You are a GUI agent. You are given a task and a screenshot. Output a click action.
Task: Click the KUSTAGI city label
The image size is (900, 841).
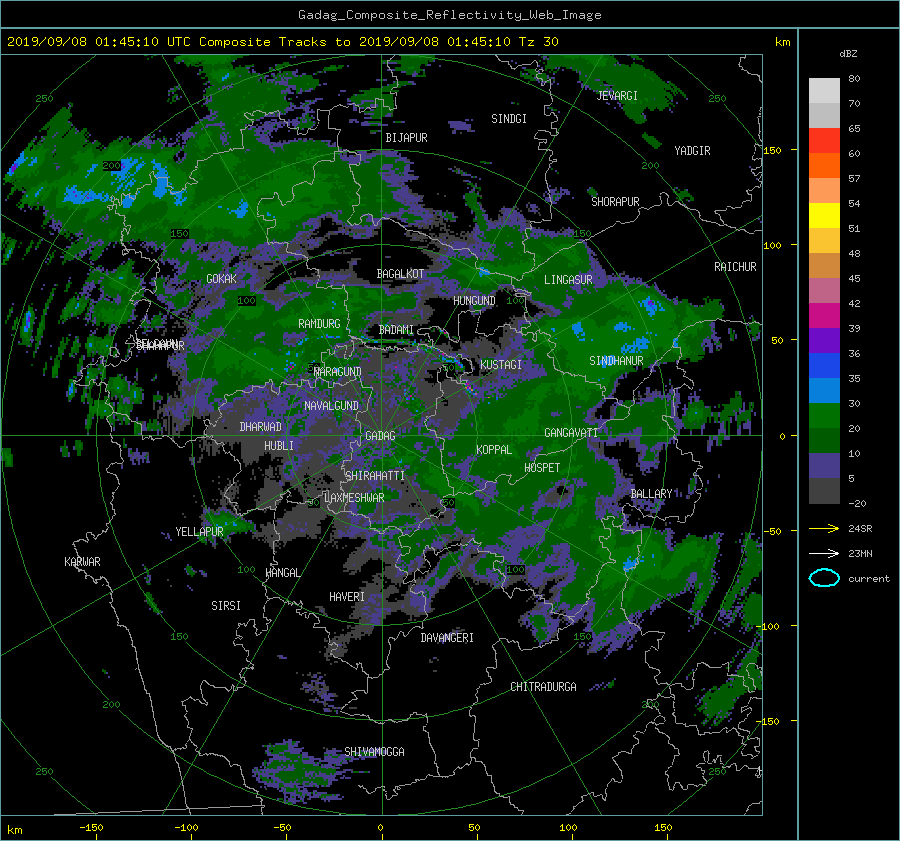pyautogui.click(x=501, y=365)
